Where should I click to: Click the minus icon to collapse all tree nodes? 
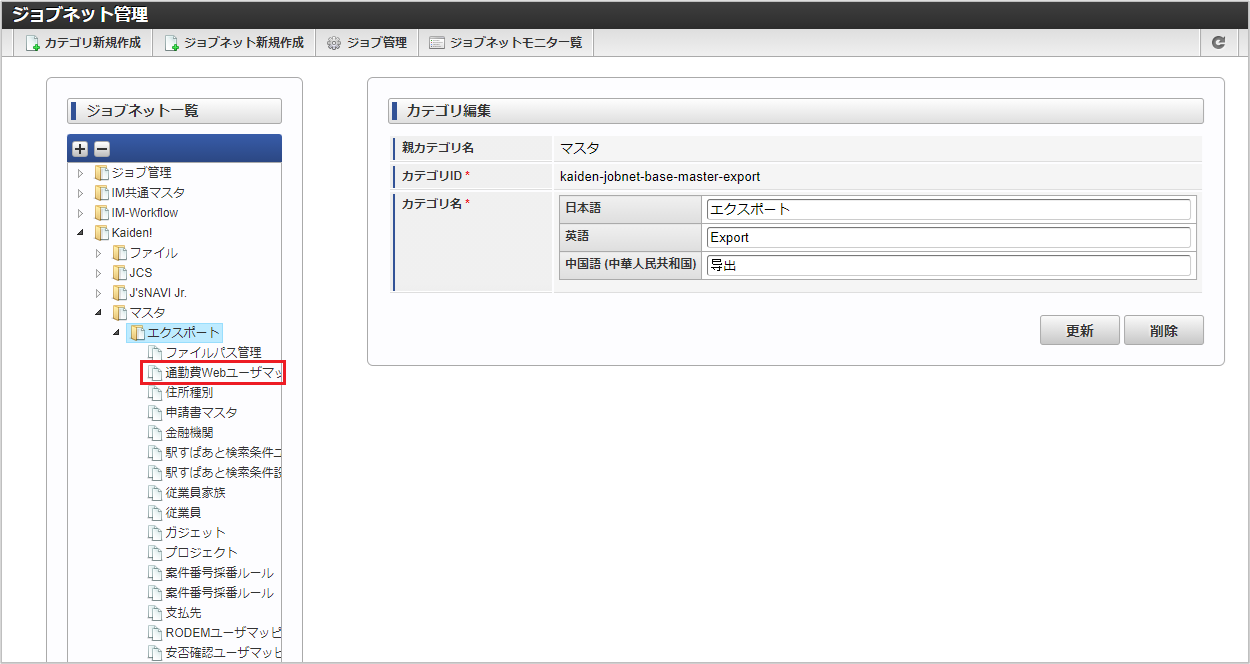(101, 149)
